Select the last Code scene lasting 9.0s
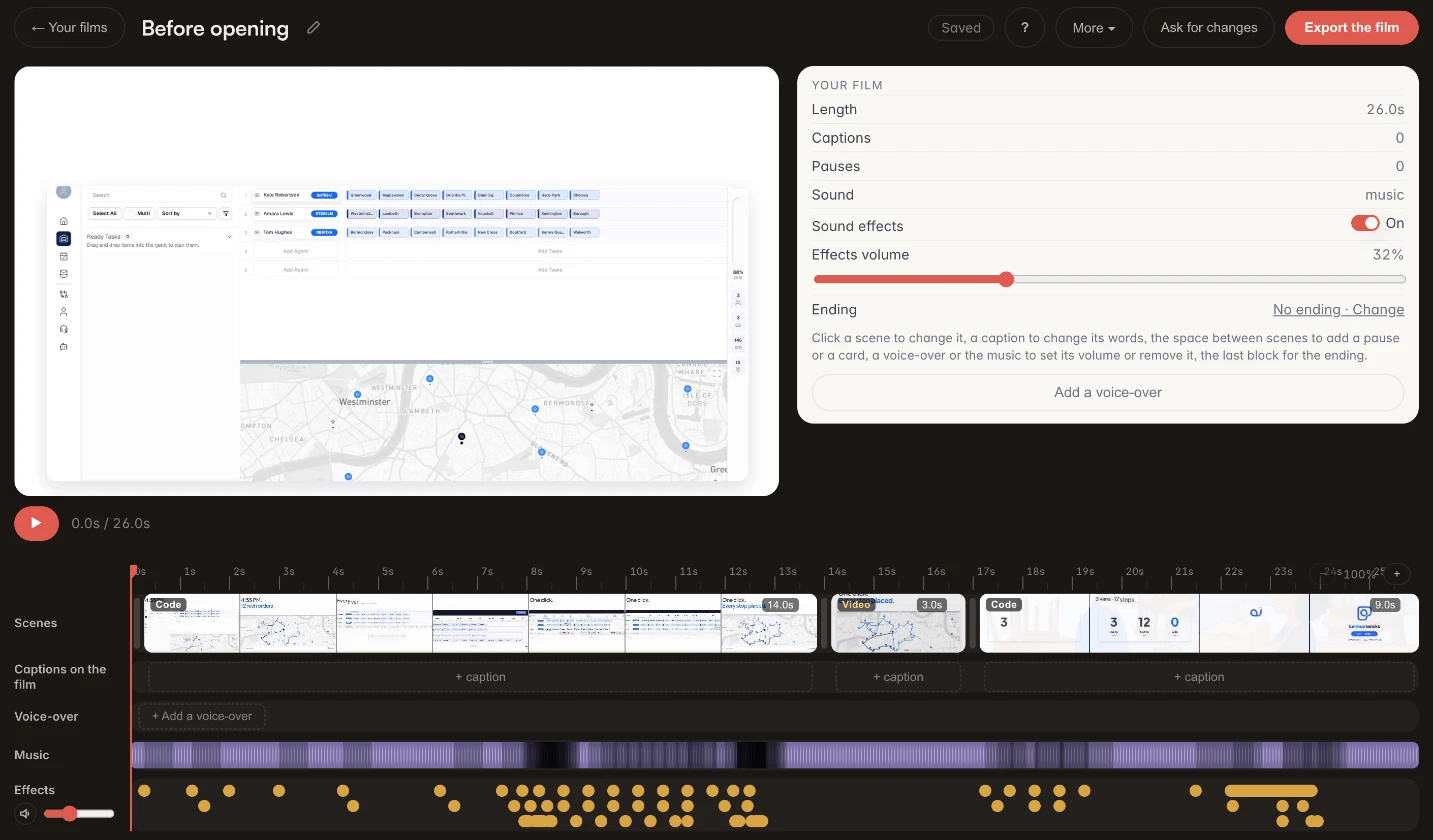Image resolution: width=1433 pixels, height=840 pixels. click(1199, 623)
